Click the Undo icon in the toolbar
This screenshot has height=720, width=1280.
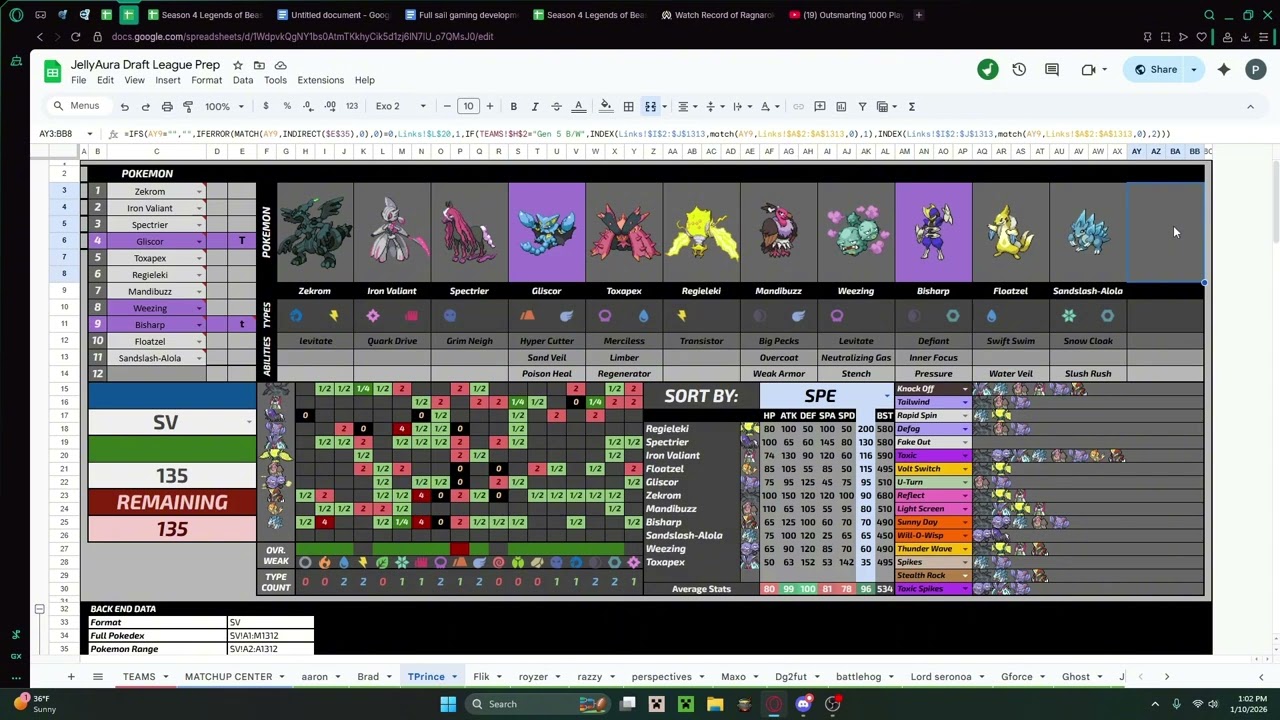click(124, 106)
